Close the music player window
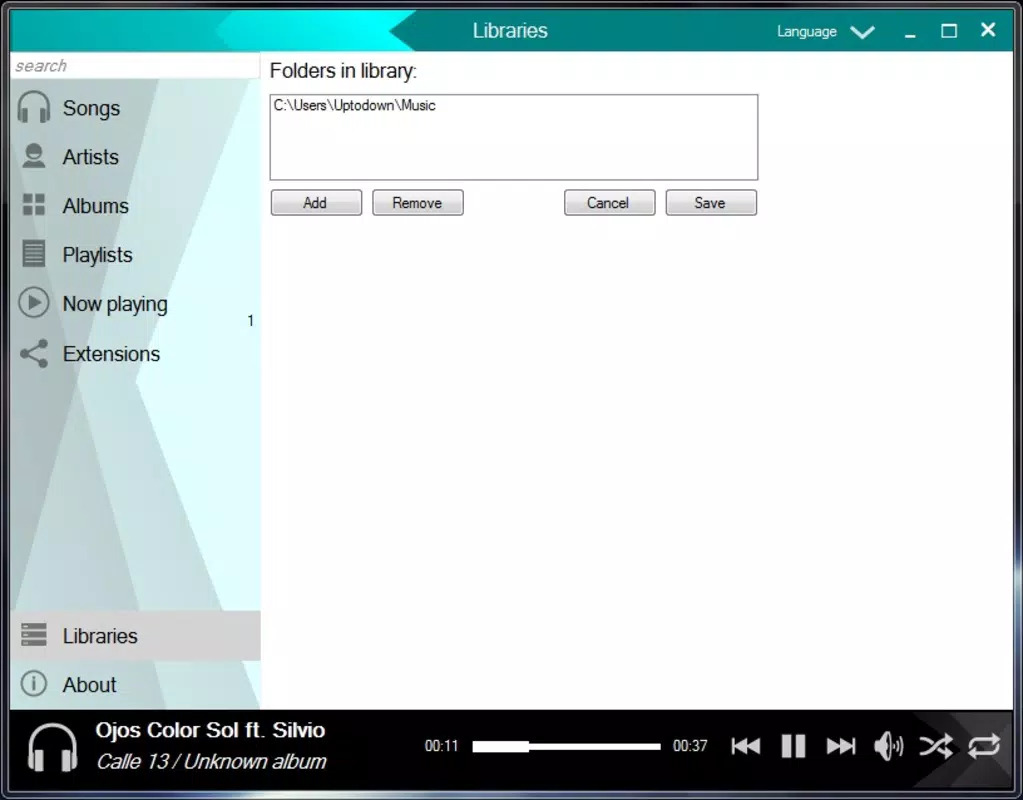The width and height of the screenshot is (1023, 800). pos(988,29)
